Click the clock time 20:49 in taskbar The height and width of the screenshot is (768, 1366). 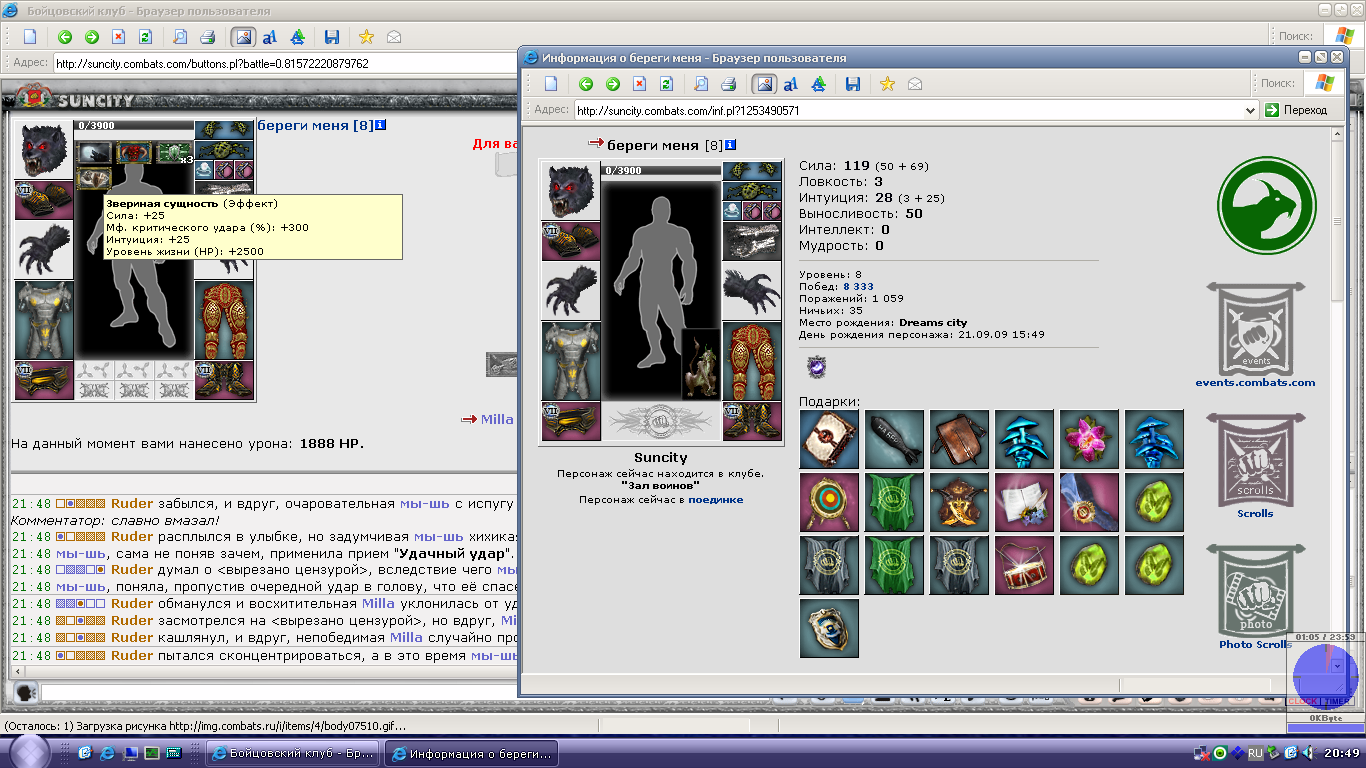coord(1340,753)
